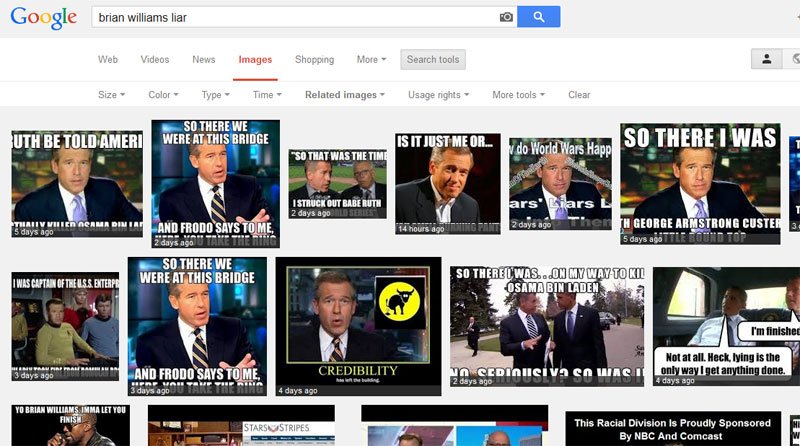Open the account profile icon button
800x446 pixels.
(766, 59)
